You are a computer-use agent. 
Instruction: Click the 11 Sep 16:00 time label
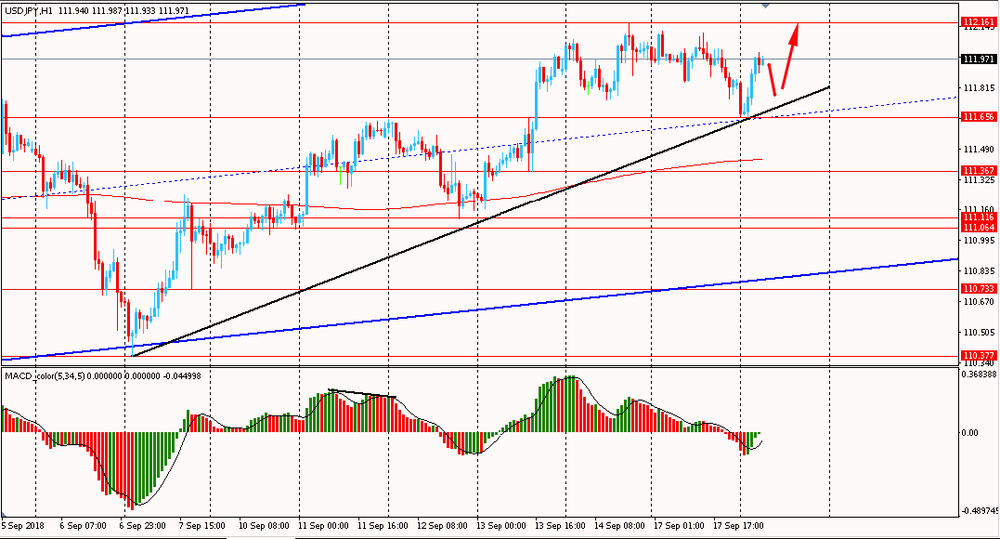coord(383,526)
